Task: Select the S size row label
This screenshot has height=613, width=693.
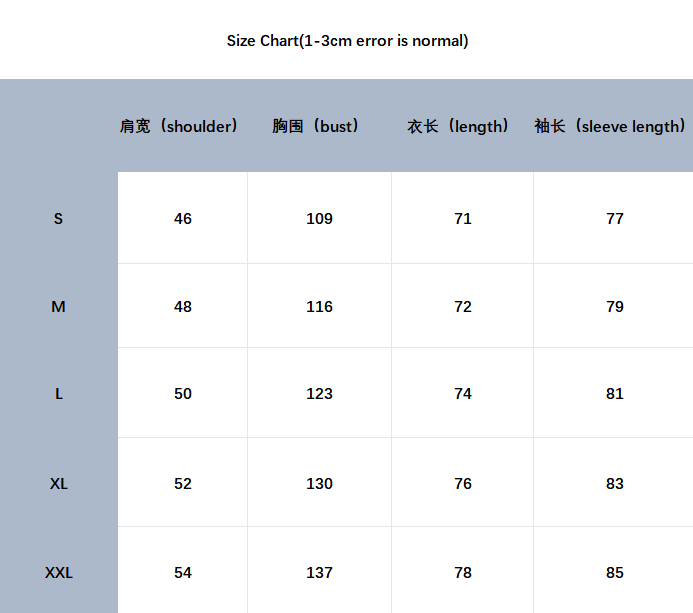Action: 58,219
